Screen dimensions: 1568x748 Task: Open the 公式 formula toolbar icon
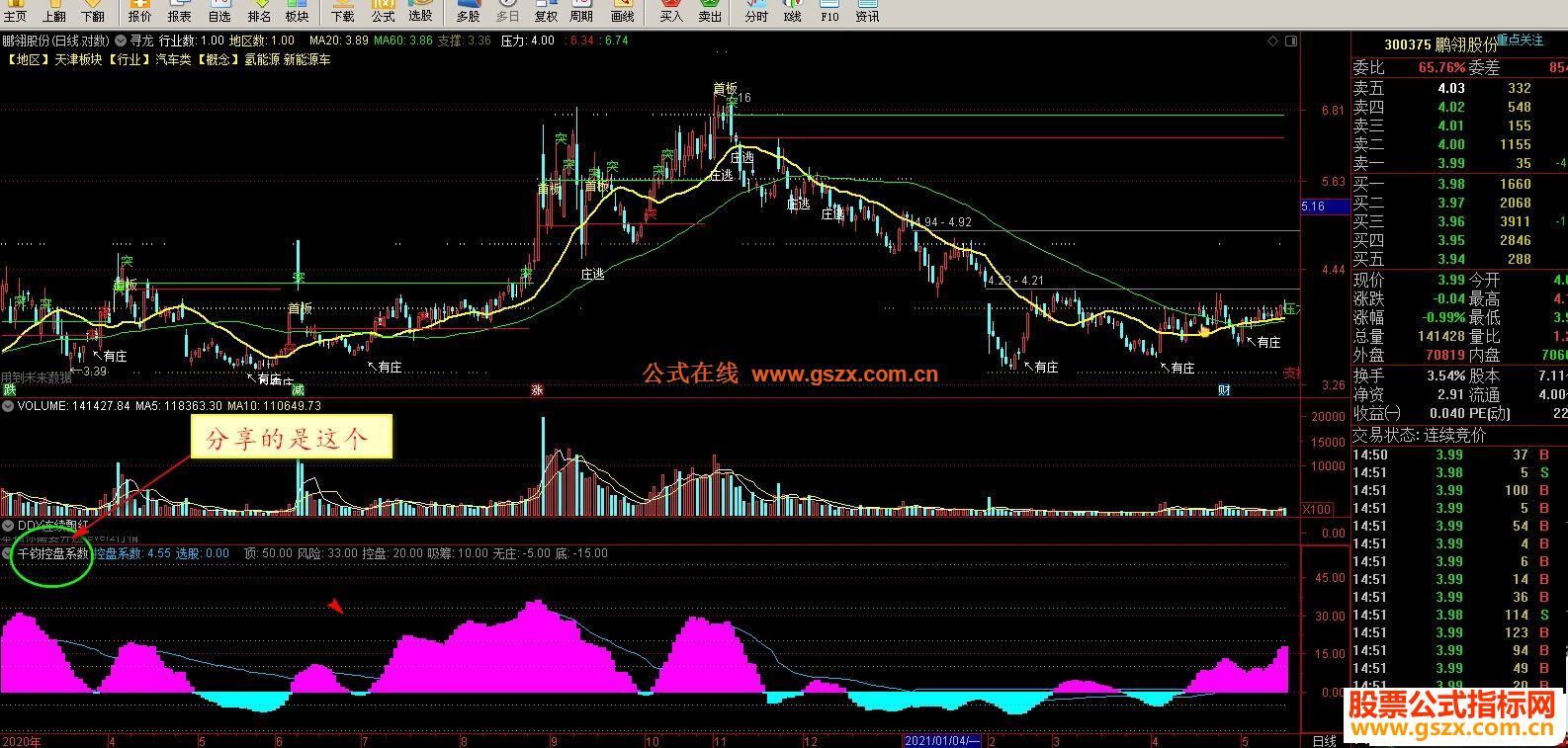click(x=383, y=12)
